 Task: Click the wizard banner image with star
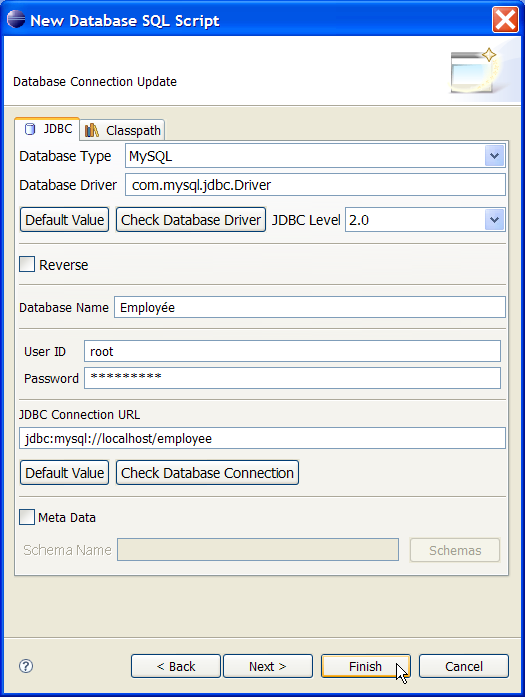[x=473, y=70]
